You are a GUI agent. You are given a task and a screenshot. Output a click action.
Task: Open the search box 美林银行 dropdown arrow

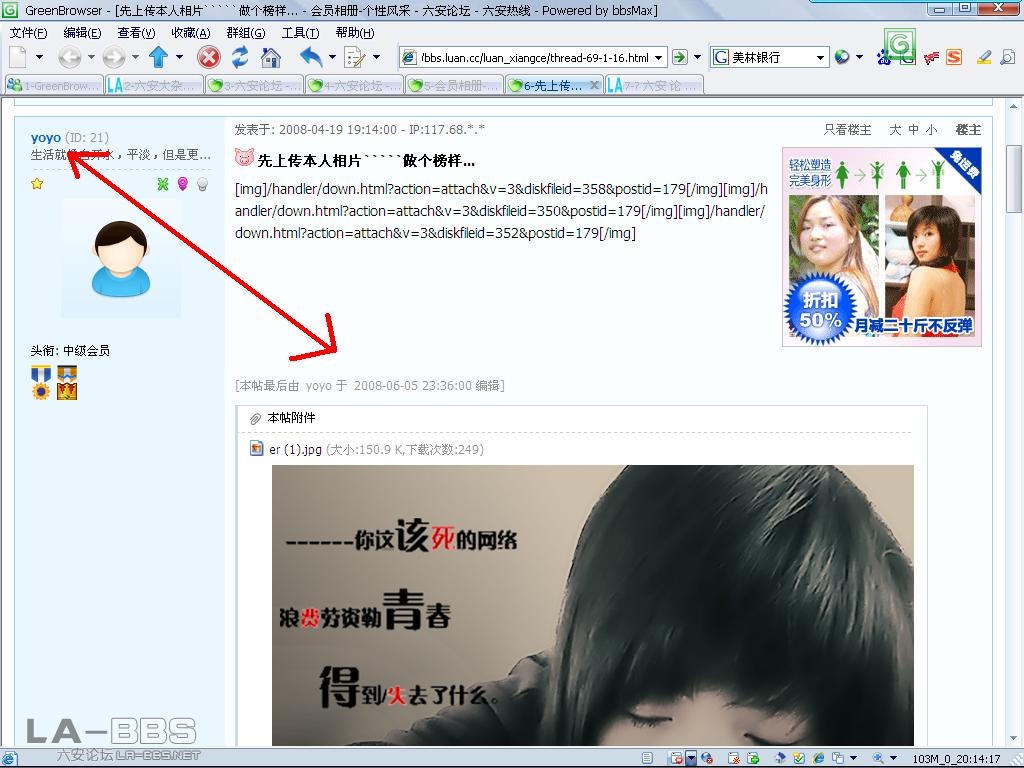pos(821,57)
